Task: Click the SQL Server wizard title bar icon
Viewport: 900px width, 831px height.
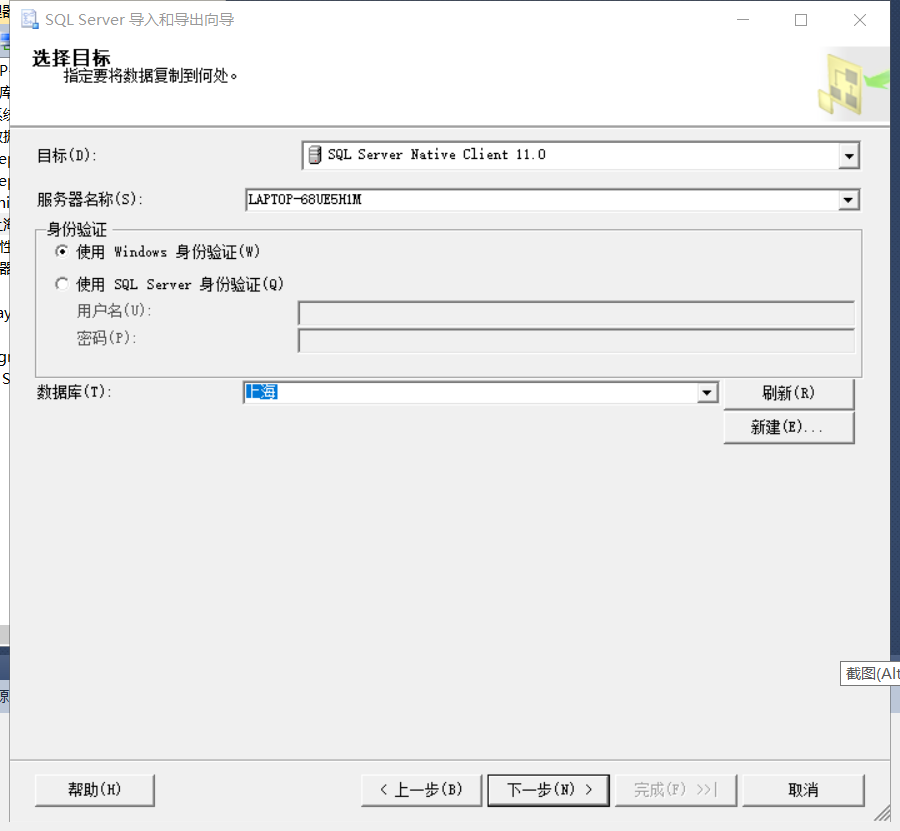Action: click(x=30, y=20)
